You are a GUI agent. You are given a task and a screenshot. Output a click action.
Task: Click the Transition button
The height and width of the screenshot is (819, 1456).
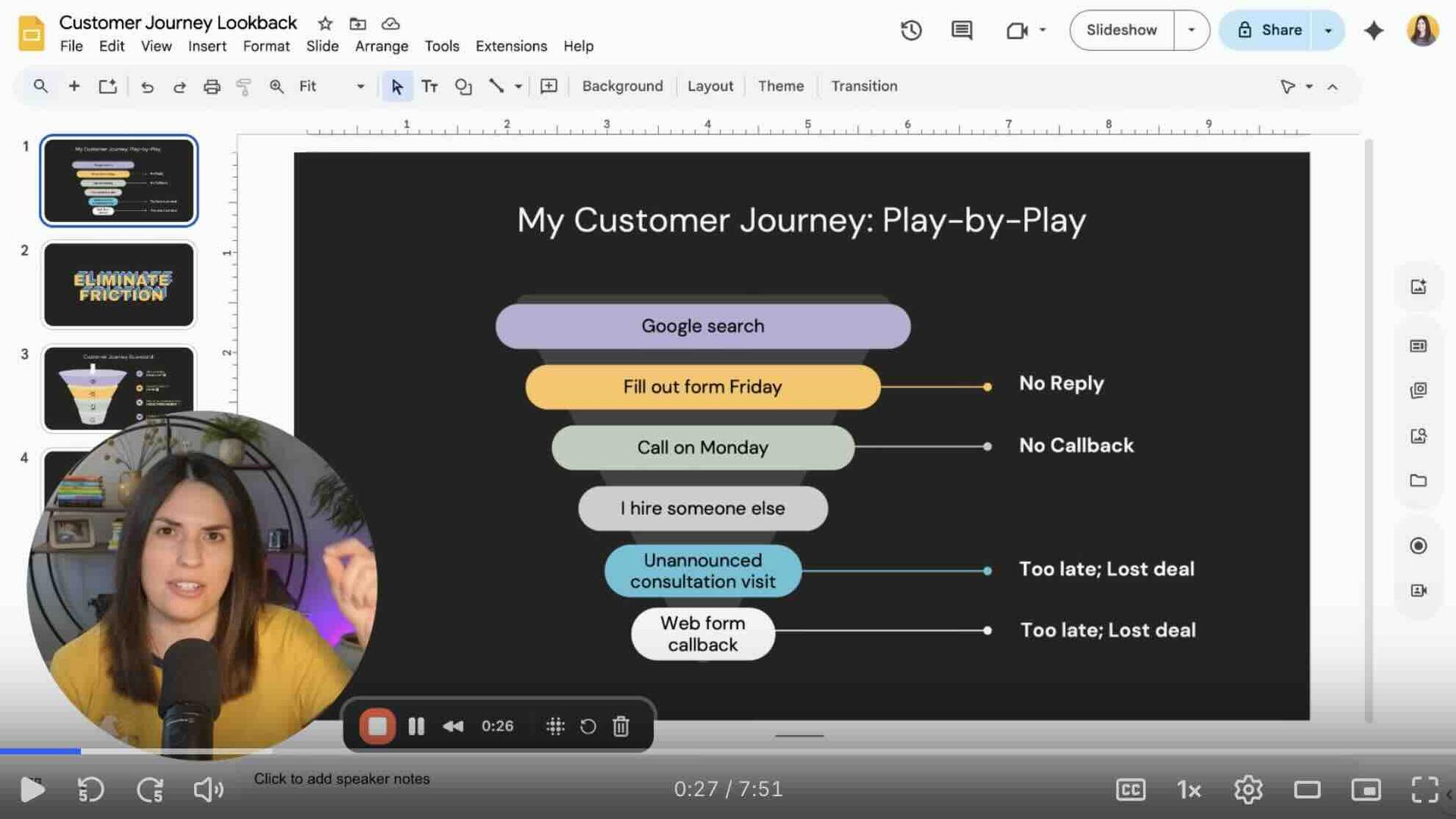tap(864, 86)
